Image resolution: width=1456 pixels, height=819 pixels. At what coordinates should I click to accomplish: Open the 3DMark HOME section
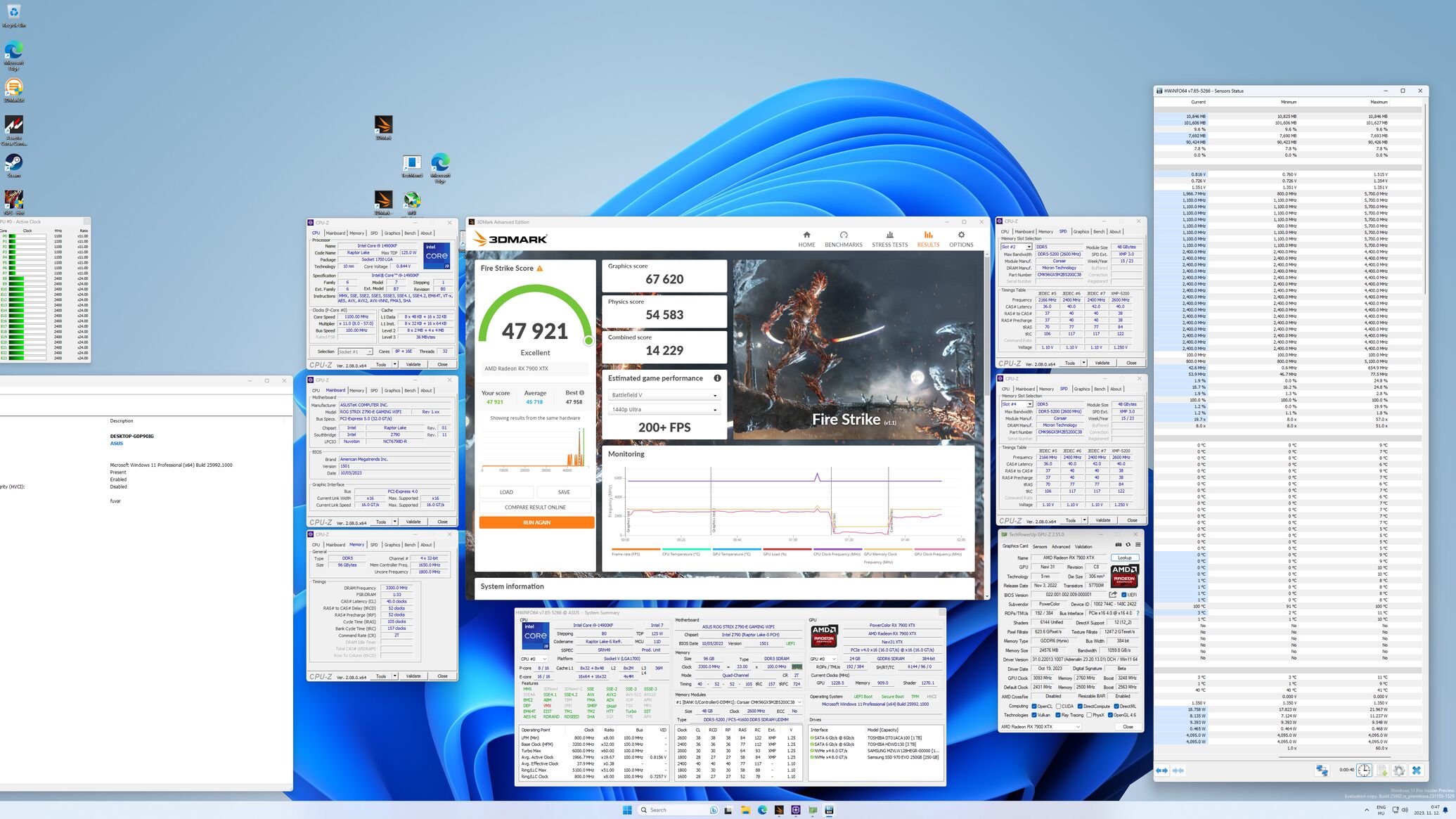coord(806,239)
